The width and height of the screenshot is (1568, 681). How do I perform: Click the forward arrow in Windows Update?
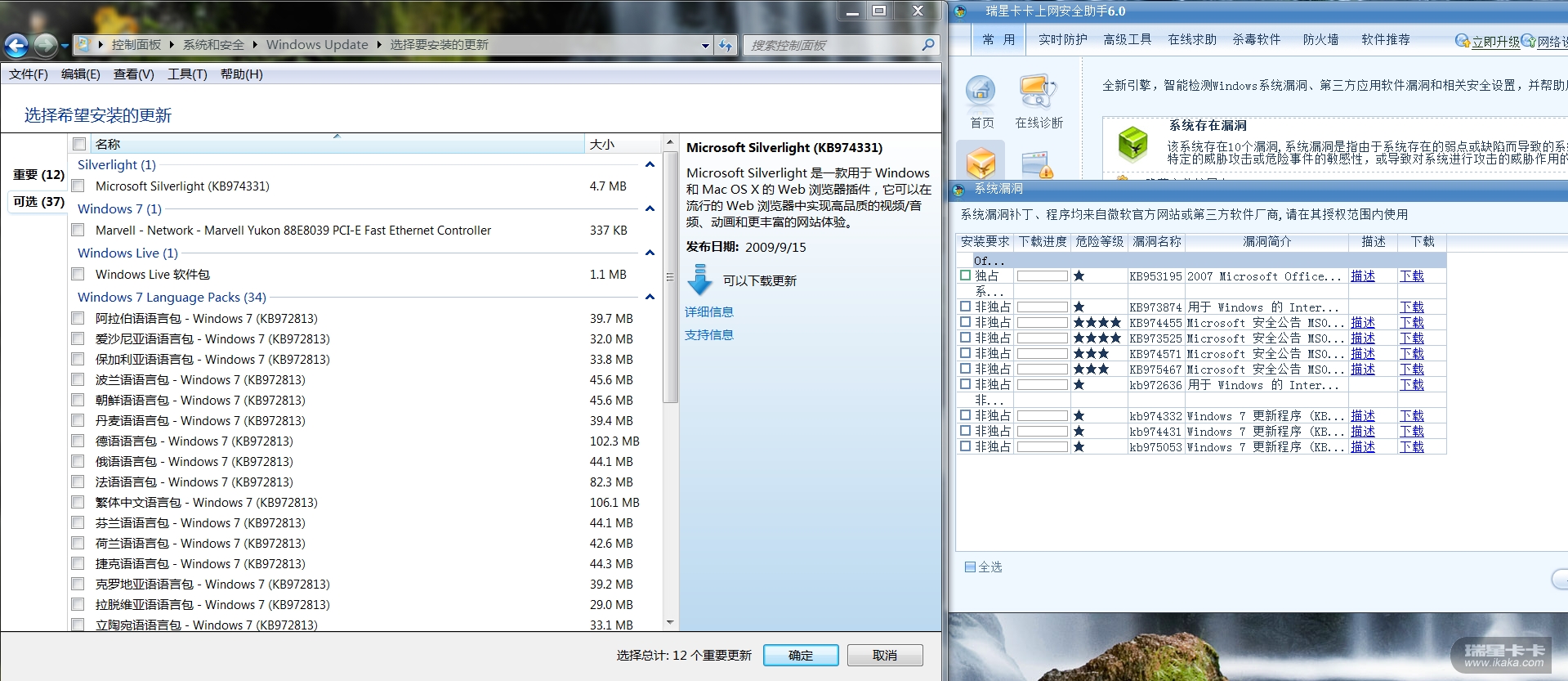[x=46, y=46]
